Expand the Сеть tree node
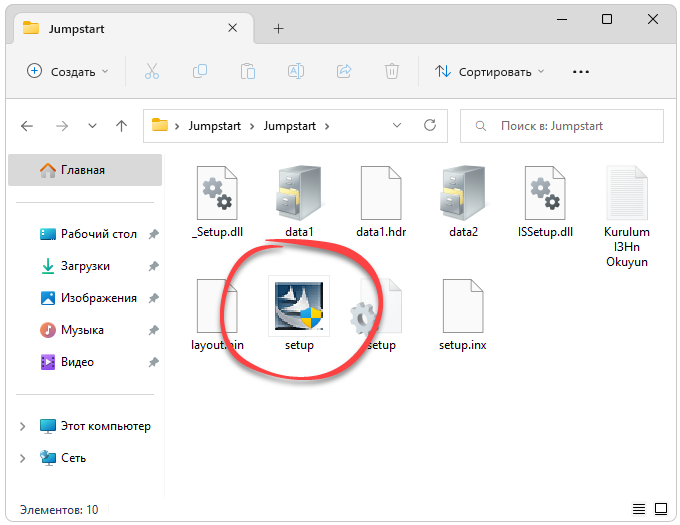This screenshot has width=680, height=525. (23, 458)
